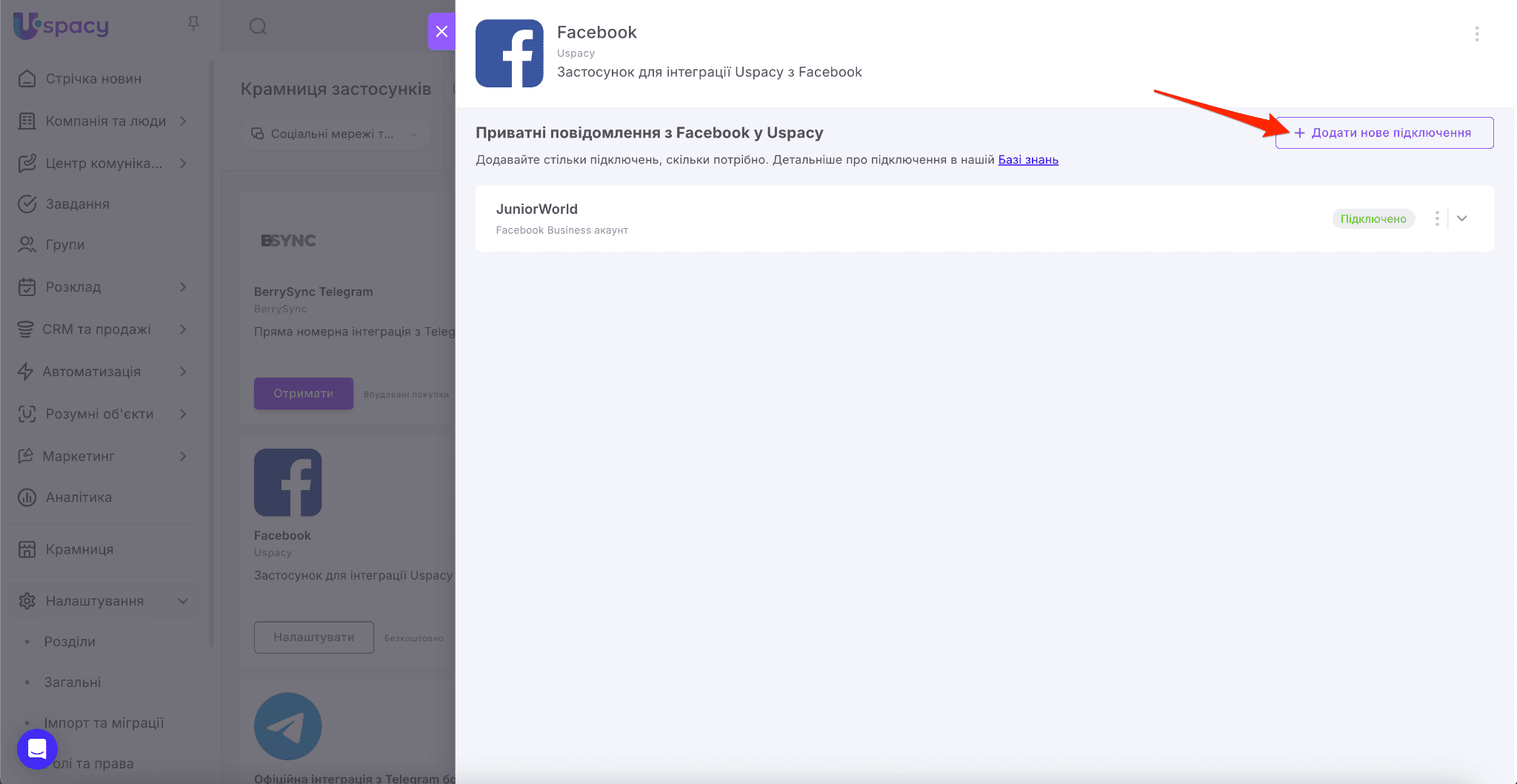Expand the Компанія та люди submenu arrow
1517x784 pixels.
coord(183,121)
